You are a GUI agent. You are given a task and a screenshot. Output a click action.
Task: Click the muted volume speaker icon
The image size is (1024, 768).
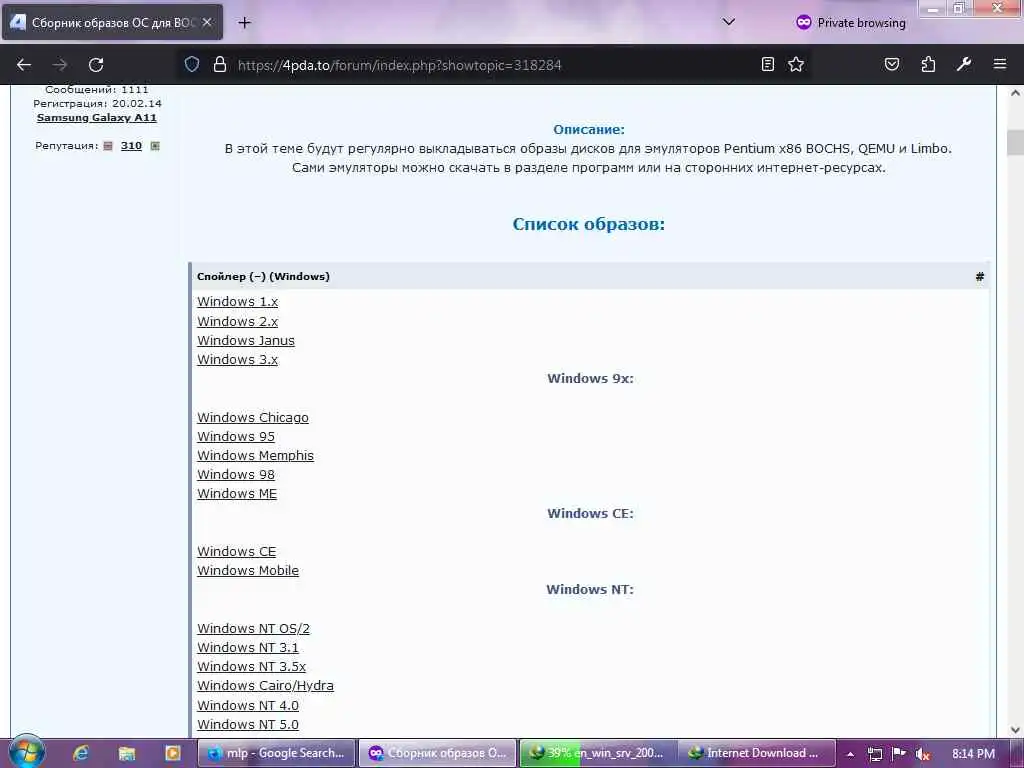point(922,754)
